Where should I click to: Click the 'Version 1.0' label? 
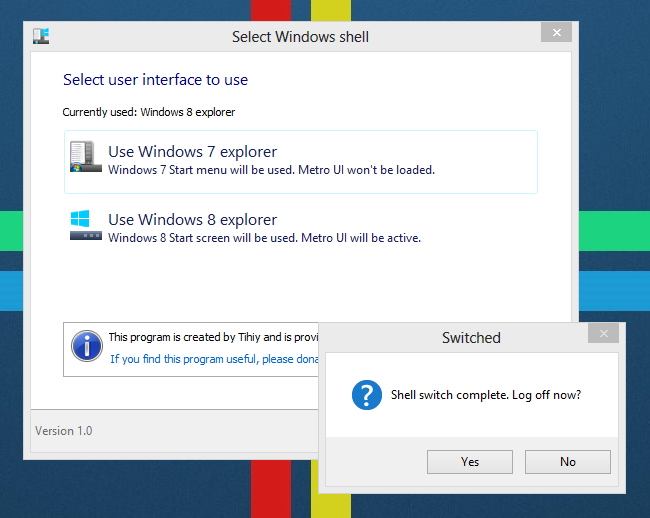pyautogui.click(x=63, y=431)
